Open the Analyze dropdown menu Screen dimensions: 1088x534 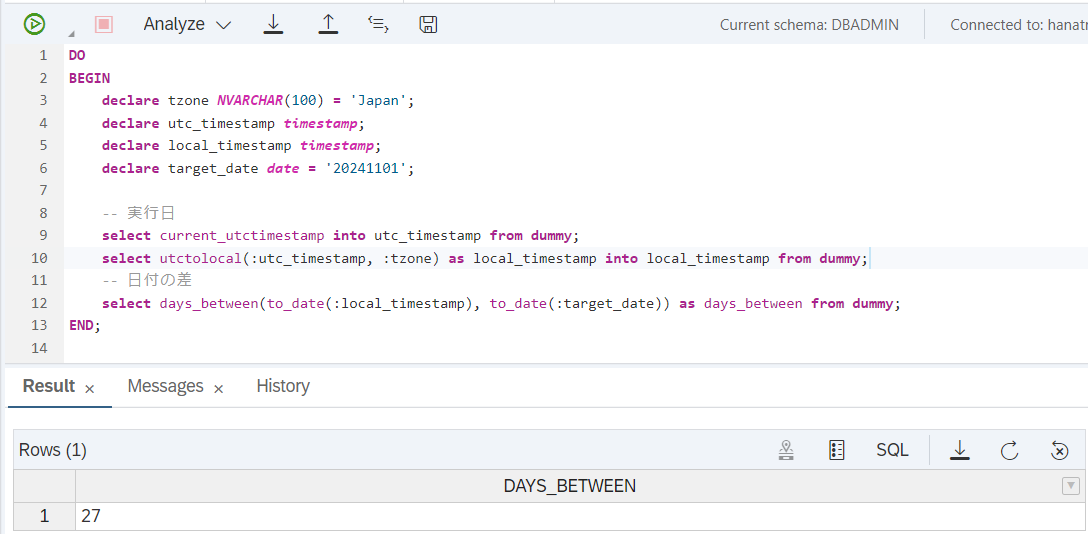tap(187, 24)
